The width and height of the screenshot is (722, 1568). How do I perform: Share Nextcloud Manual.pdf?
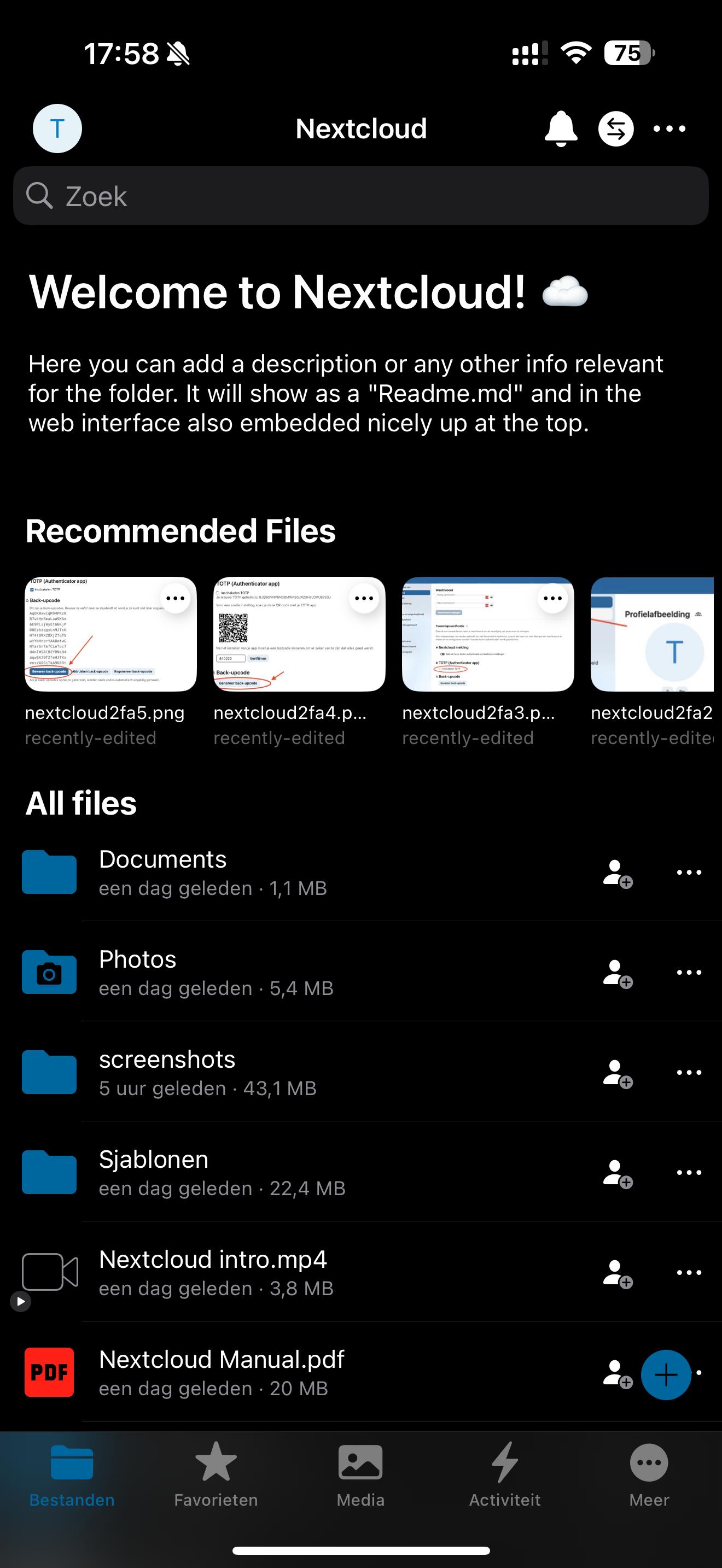coord(618,1374)
